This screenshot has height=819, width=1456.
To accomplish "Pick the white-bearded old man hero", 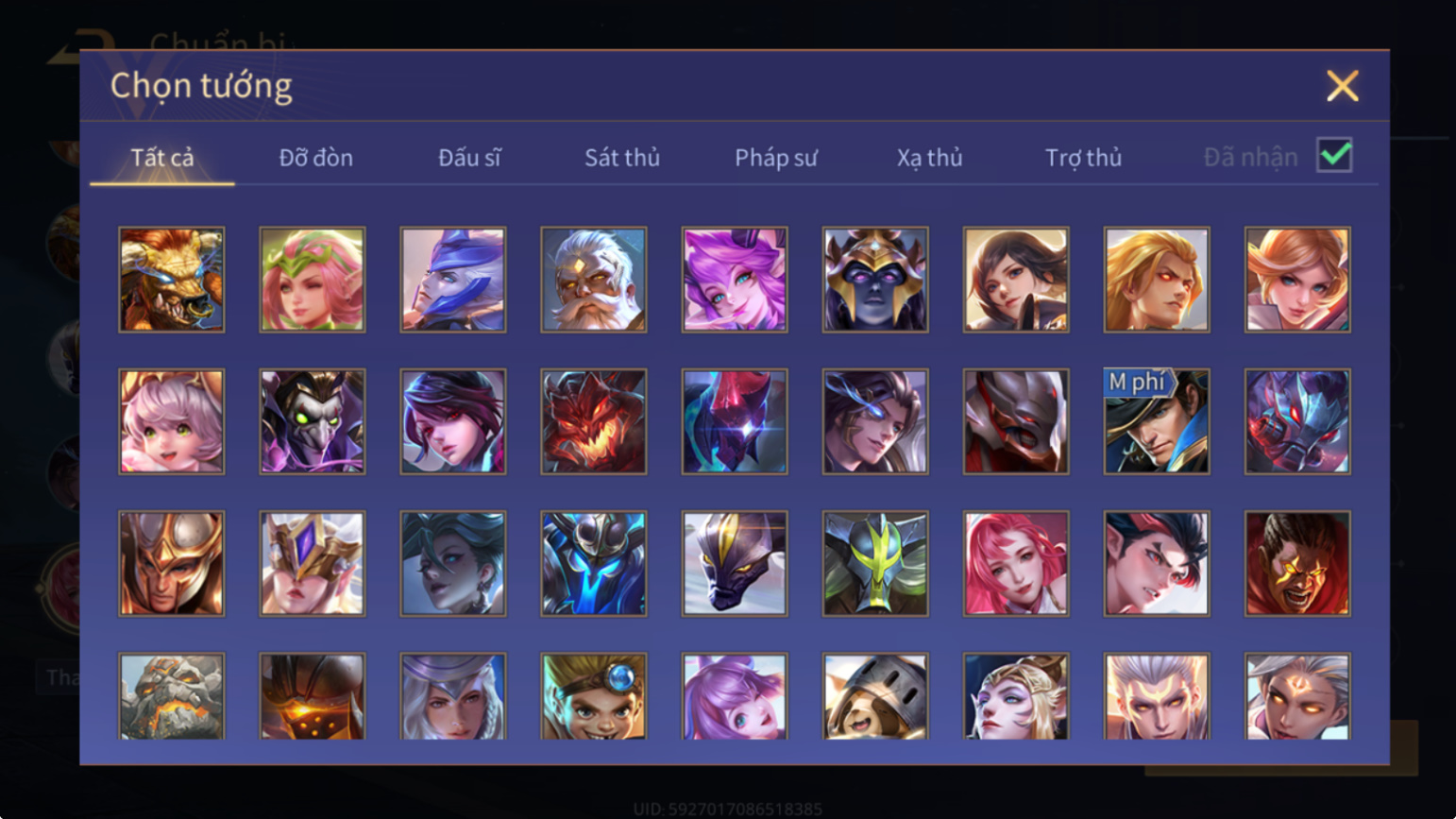I will pyautogui.click(x=594, y=280).
